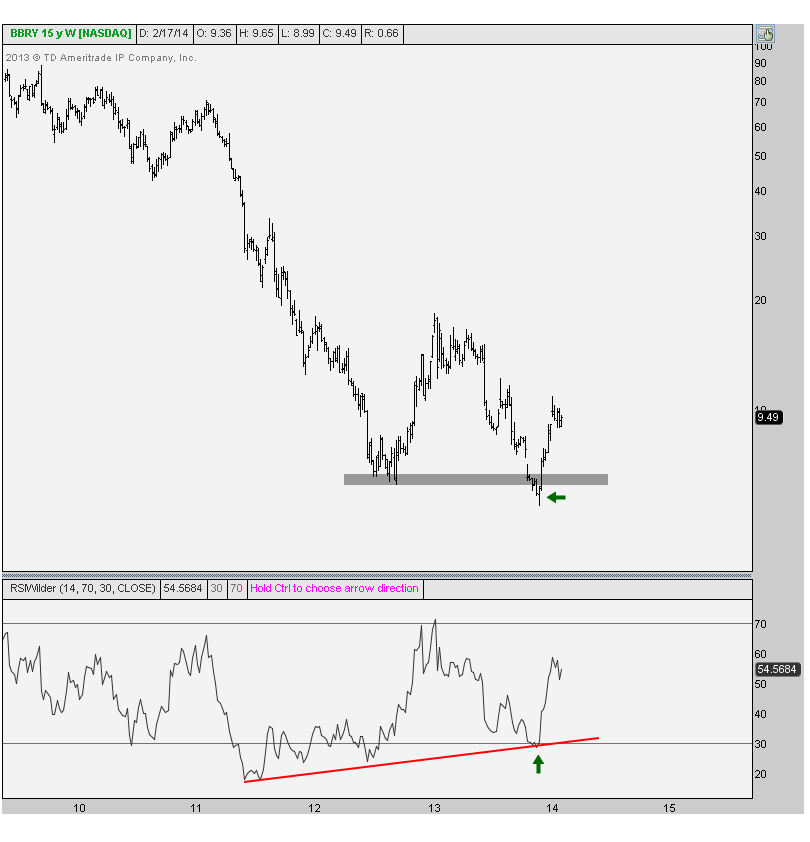This screenshot has height=842, width=810.
Task: Click the 60 label on the RSI axis
Action: click(x=761, y=654)
